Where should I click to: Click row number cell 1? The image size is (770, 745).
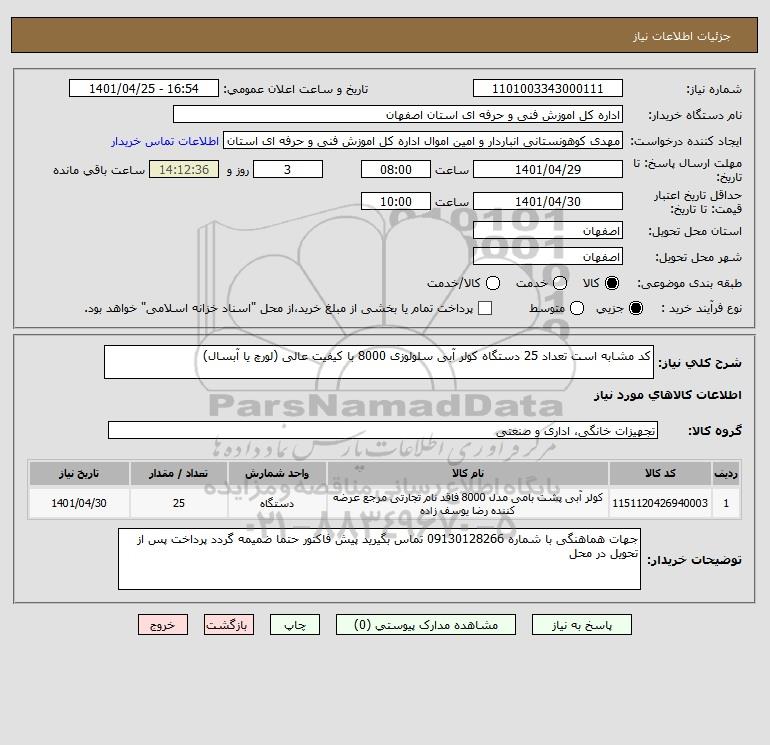tap(726, 503)
